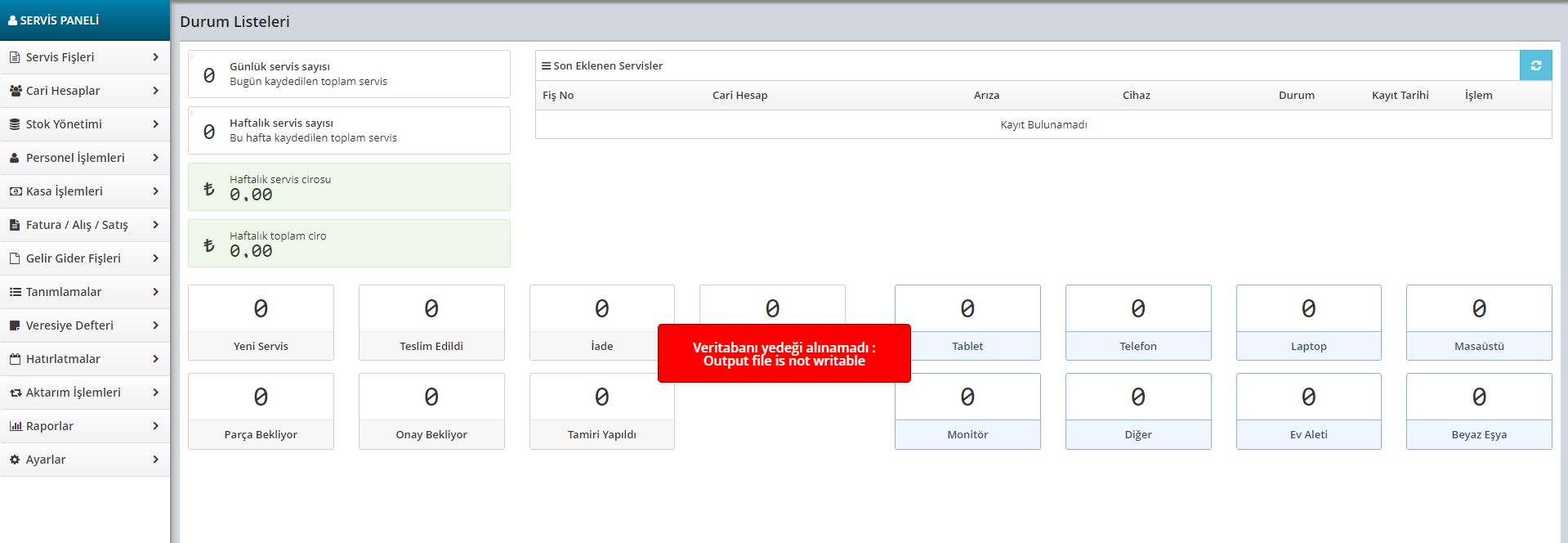Click the Kasa İşlemleri money icon
1568x543 pixels.
15,191
